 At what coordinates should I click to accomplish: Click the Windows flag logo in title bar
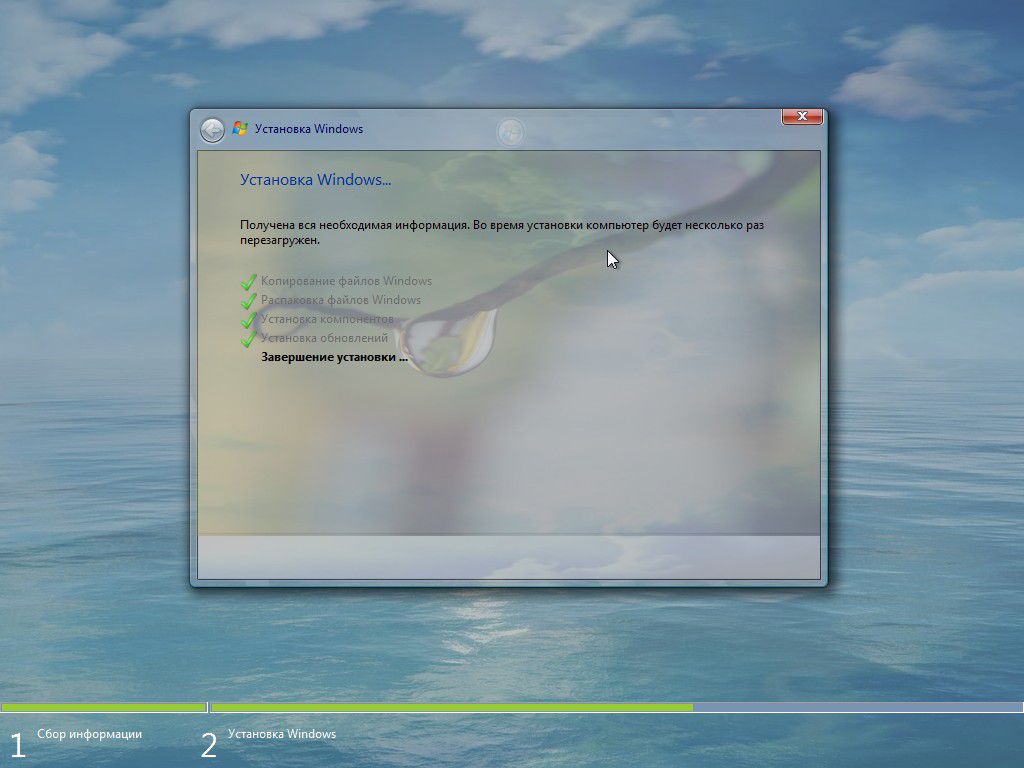pos(240,129)
